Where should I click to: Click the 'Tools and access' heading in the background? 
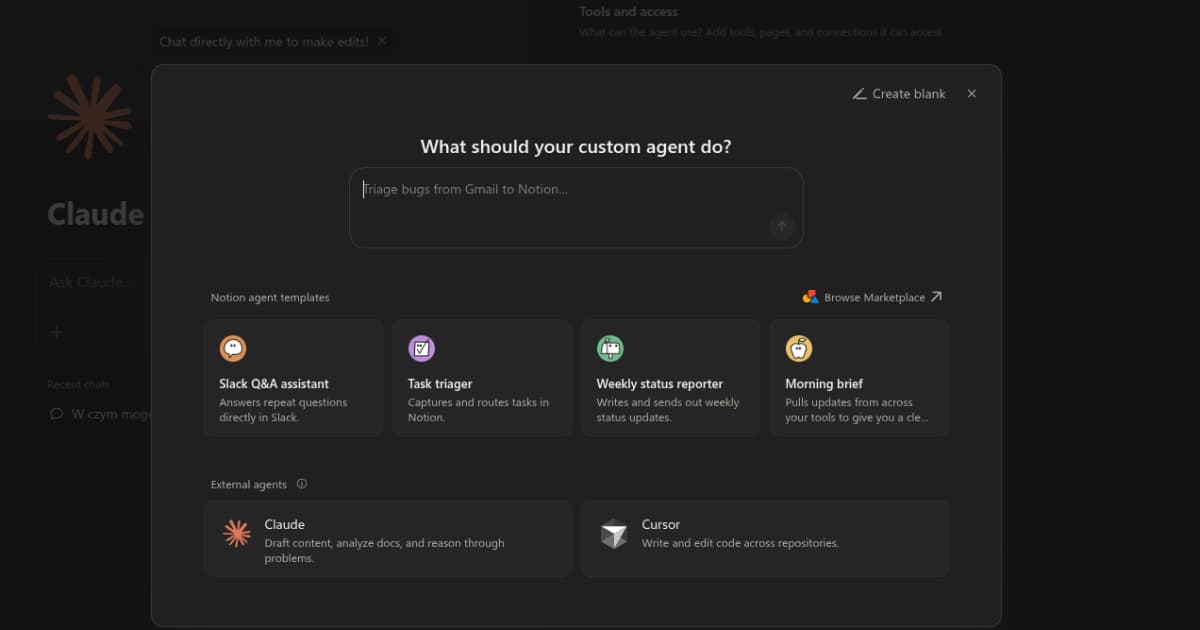pos(628,12)
